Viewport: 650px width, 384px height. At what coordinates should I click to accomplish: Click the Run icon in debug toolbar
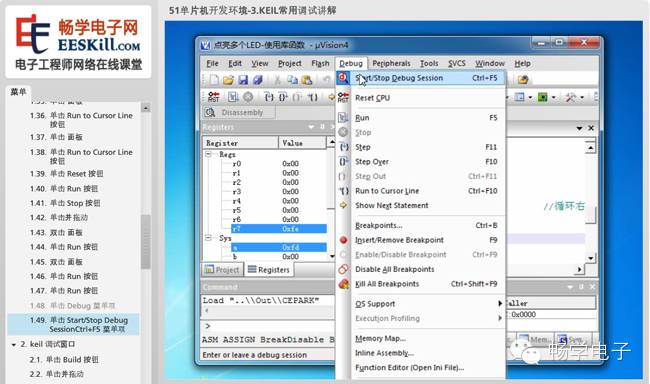[x=233, y=97]
